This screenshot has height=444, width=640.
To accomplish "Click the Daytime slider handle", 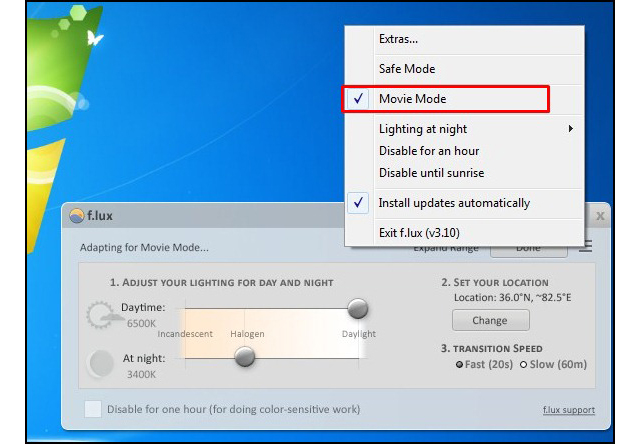I will (358, 309).
